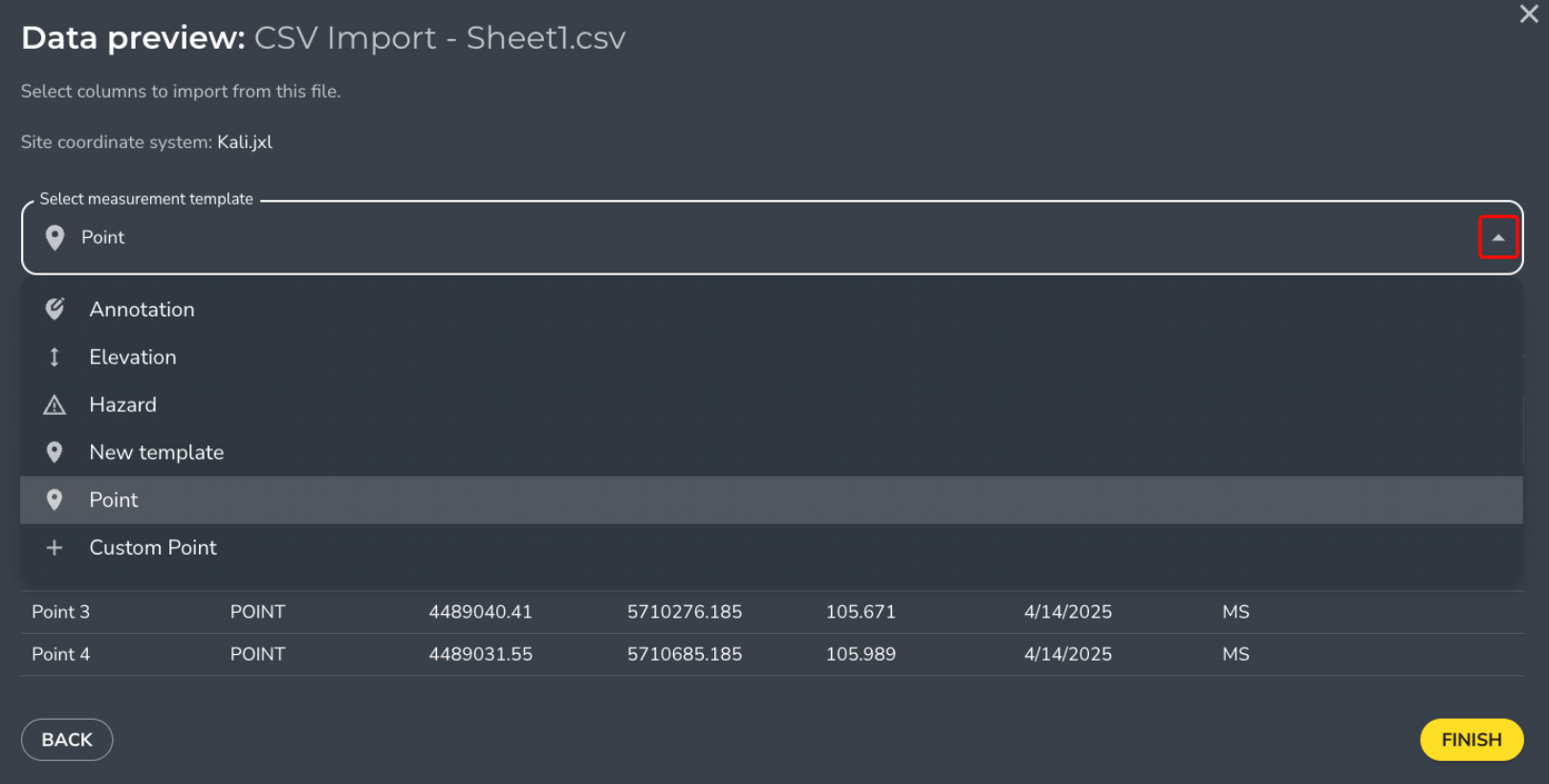The height and width of the screenshot is (784, 1549).
Task: Click the Elevation arrow icon
Action: tap(55, 357)
